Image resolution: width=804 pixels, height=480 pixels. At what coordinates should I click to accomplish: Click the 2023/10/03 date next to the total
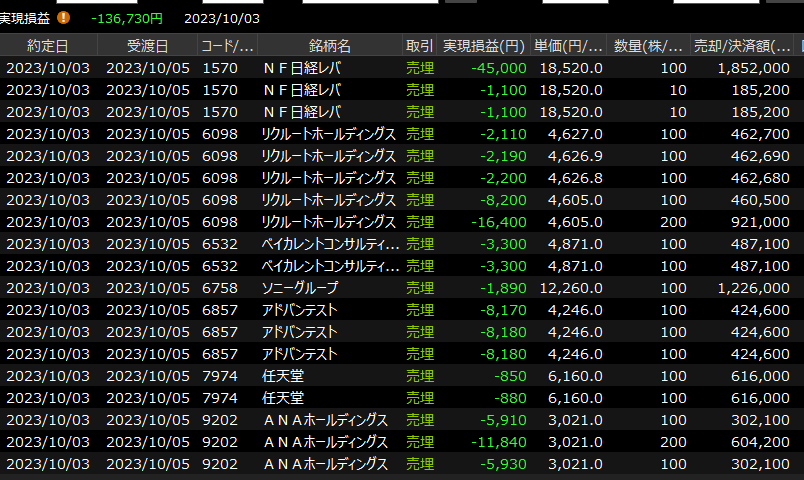[x=222, y=18]
